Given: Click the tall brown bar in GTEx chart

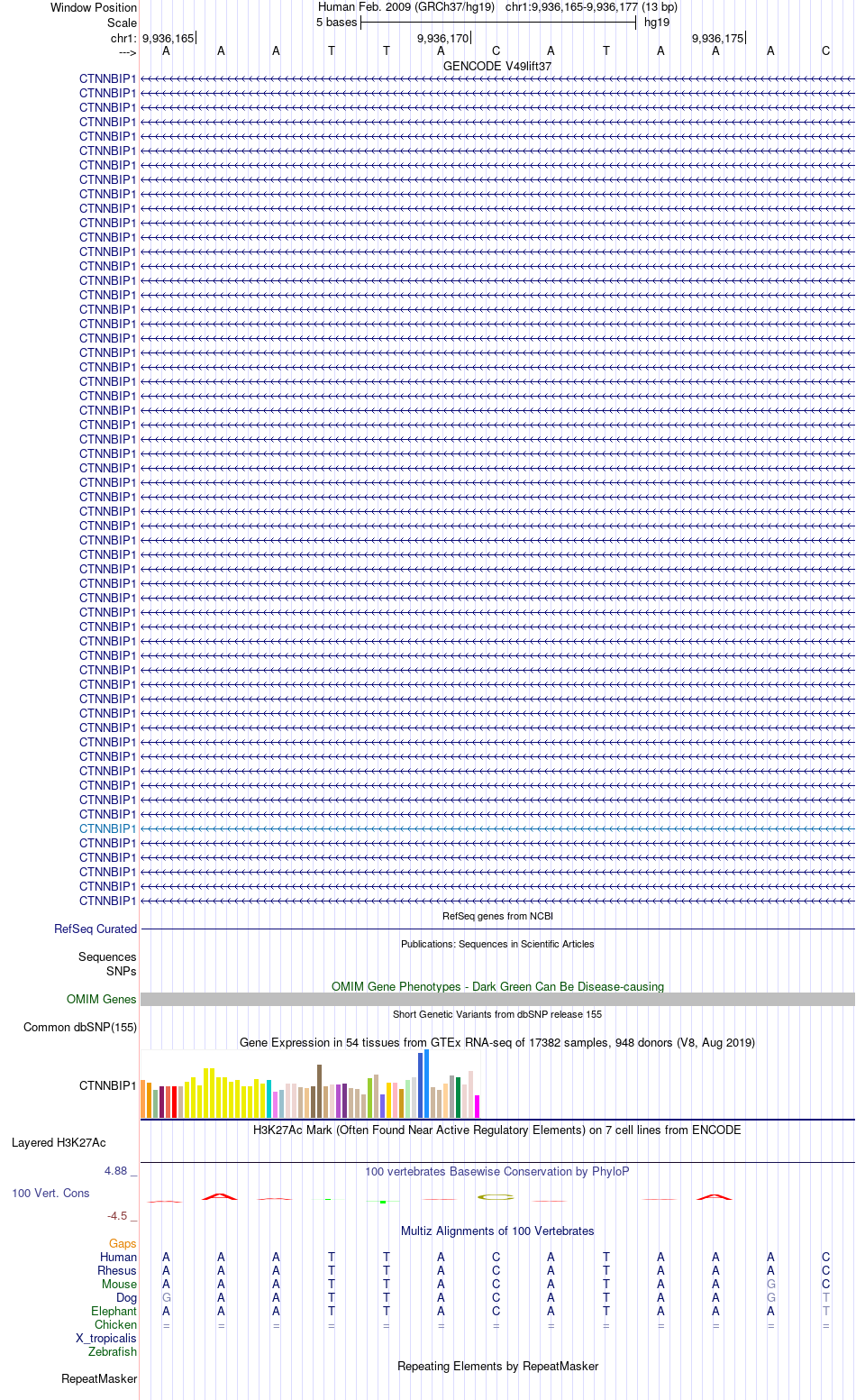Looking at the screenshot, I should tap(320, 1092).
